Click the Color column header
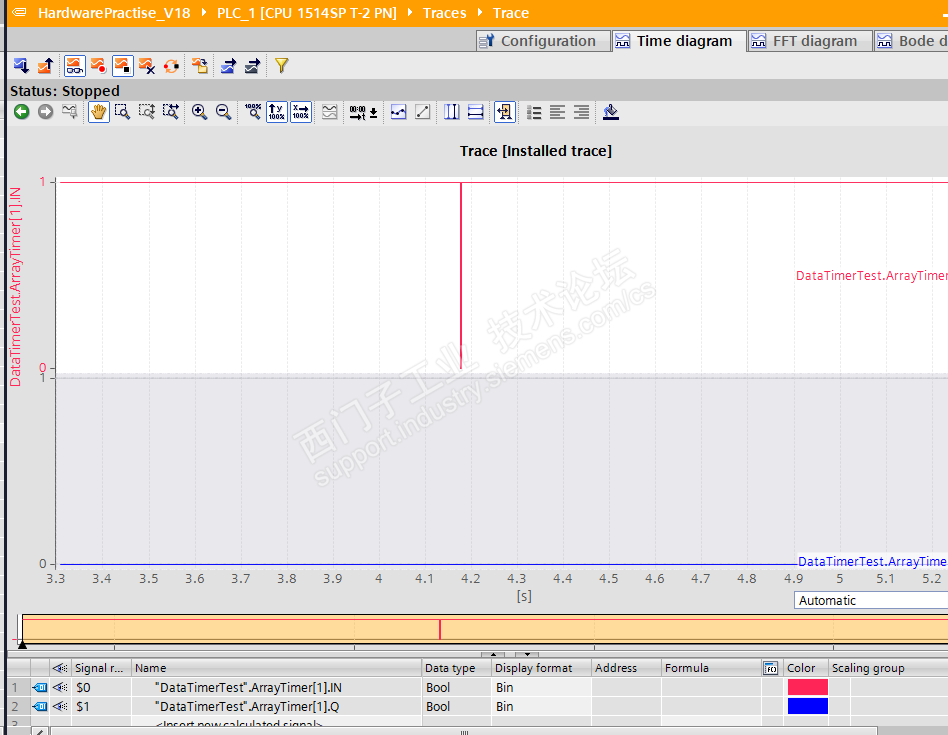 tap(806, 668)
